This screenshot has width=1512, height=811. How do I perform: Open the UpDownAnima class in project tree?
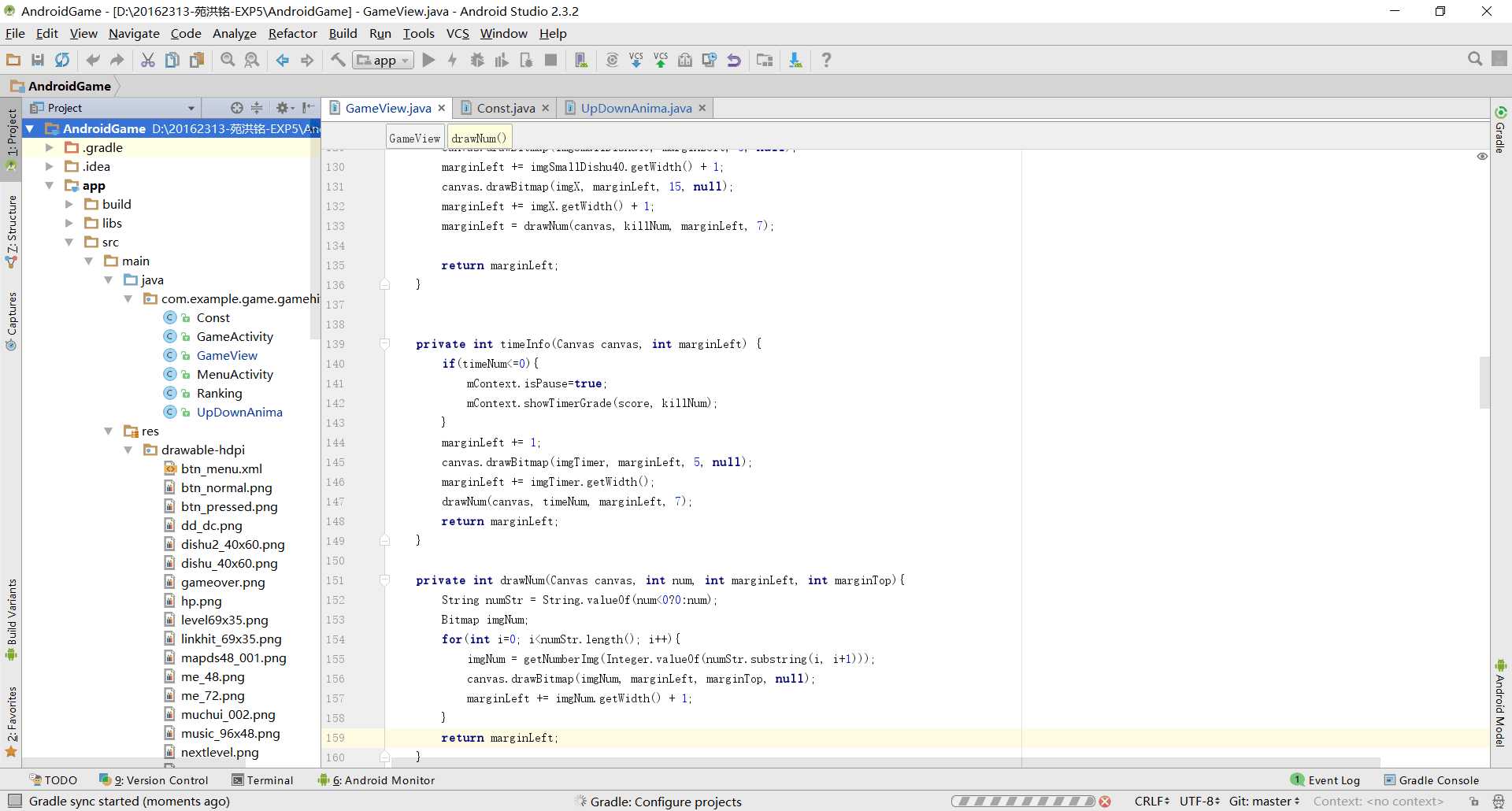tap(239, 412)
